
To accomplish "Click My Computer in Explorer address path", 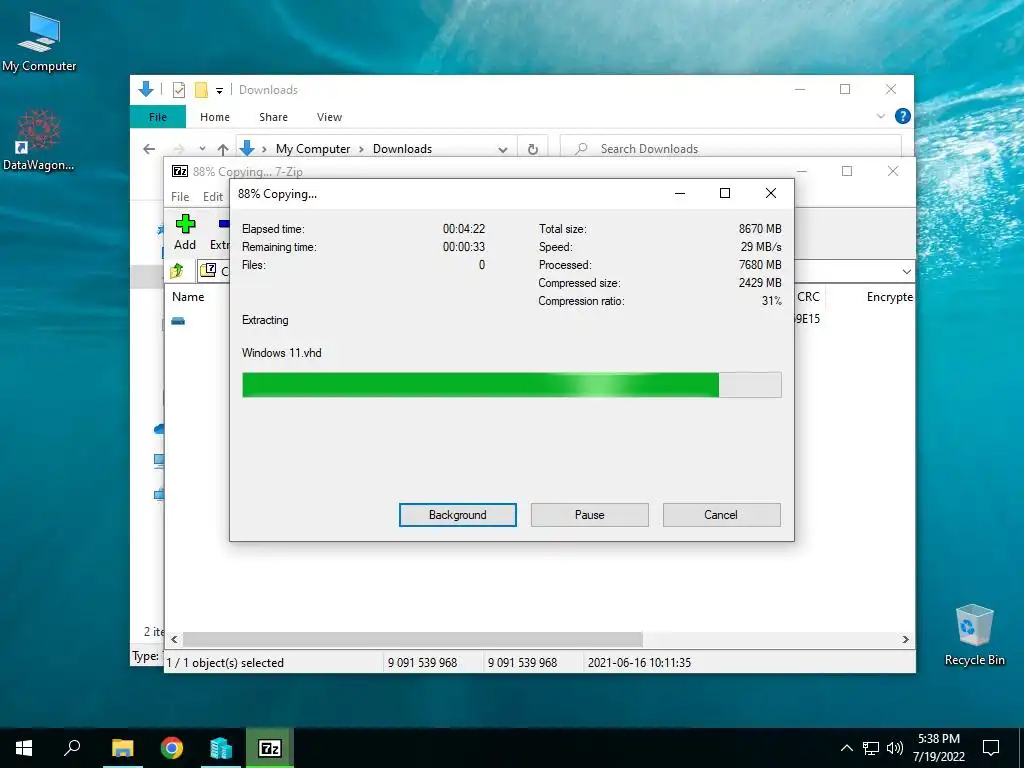I will point(313,149).
